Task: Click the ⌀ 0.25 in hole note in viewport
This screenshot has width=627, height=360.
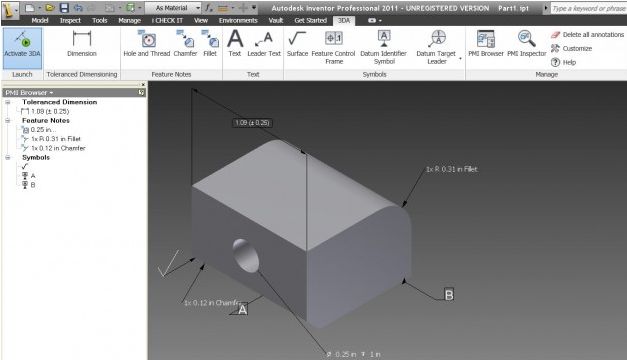Action: click(x=353, y=354)
